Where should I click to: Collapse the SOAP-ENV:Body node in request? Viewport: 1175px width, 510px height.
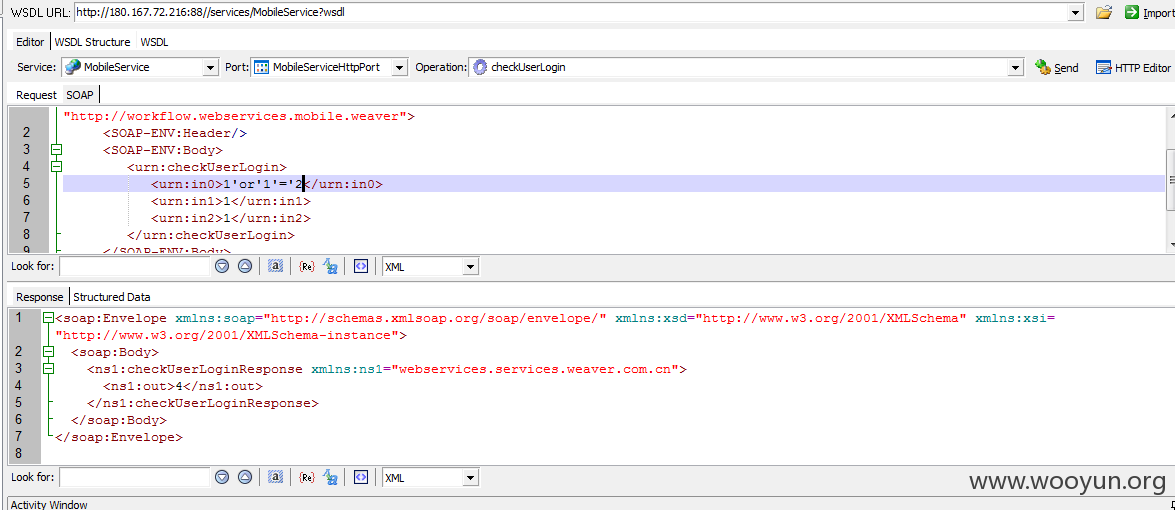coord(55,150)
